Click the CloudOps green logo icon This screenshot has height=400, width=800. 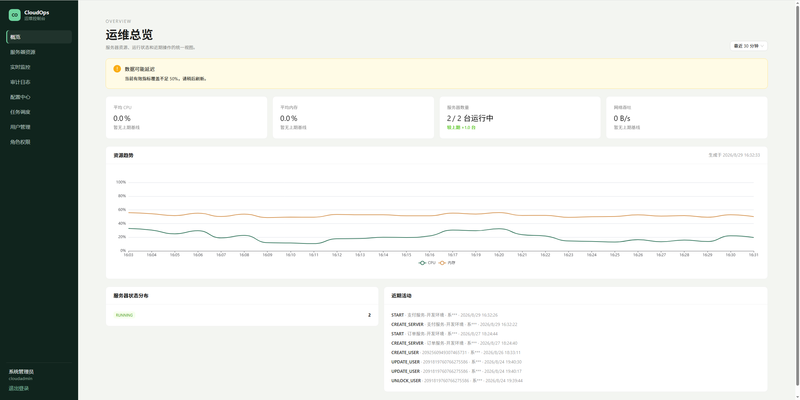pos(14,15)
